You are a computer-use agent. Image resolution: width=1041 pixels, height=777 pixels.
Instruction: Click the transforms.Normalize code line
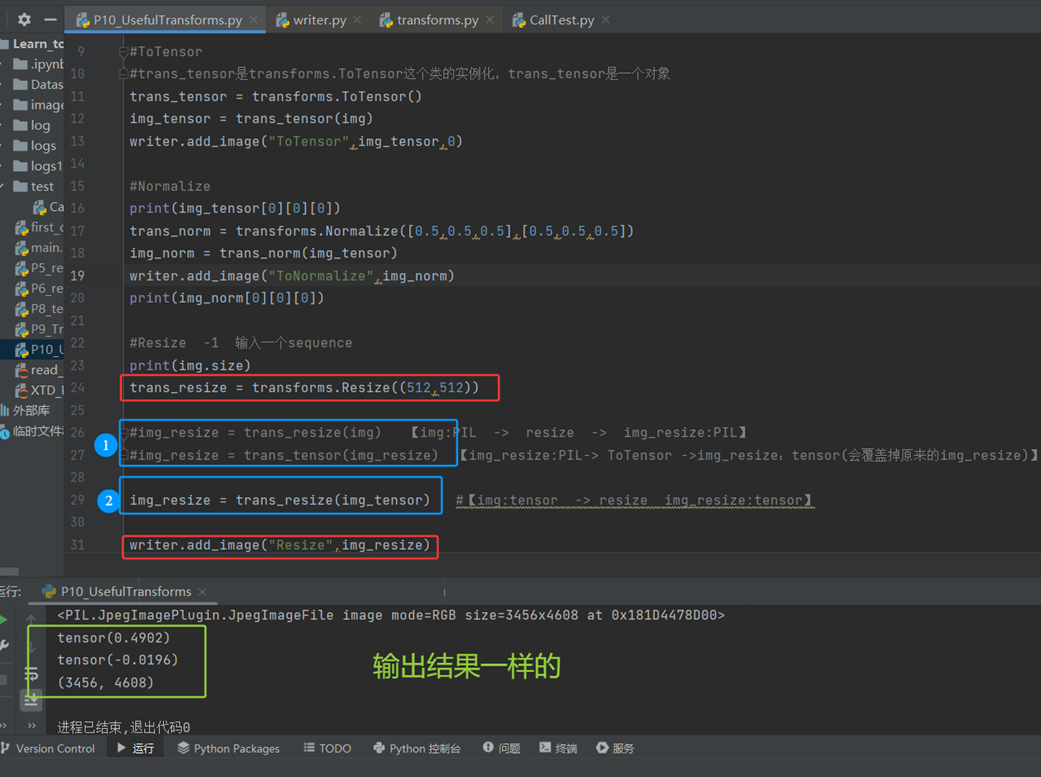pyautogui.click(x=382, y=231)
